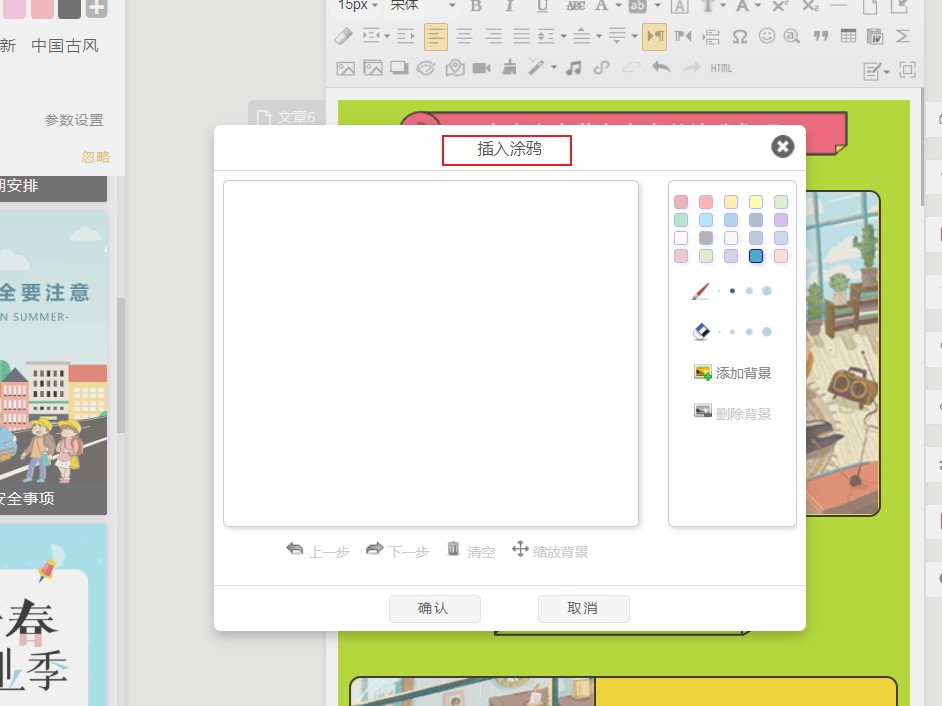Choose the largest brush size dot
The image size is (942, 706).
[767, 291]
